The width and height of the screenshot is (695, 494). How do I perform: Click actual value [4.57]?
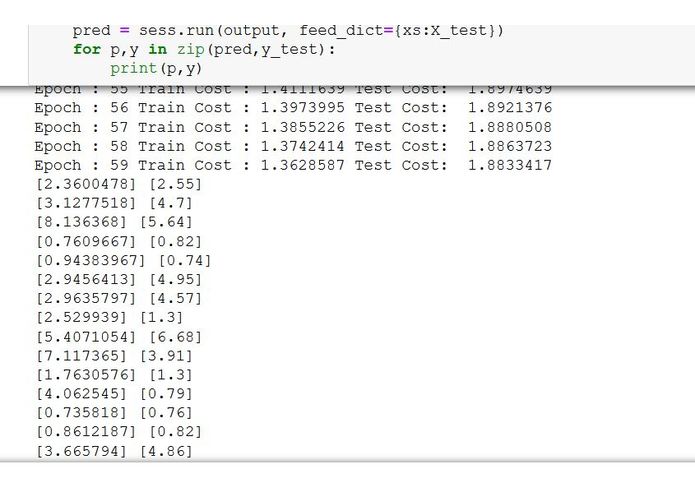point(176,299)
